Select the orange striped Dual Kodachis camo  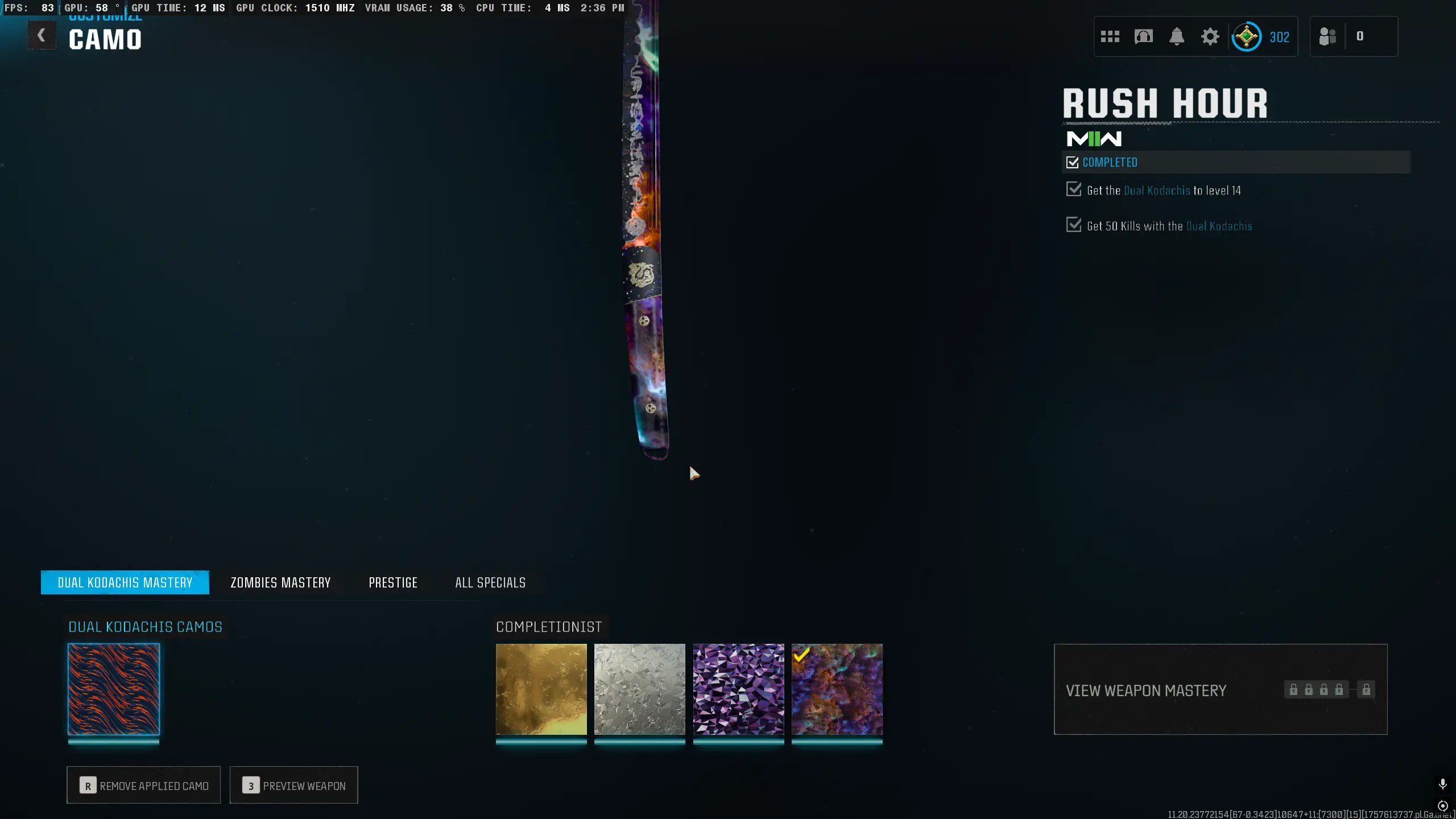tap(114, 689)
